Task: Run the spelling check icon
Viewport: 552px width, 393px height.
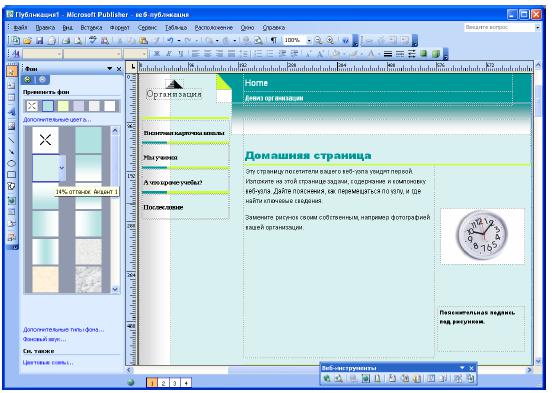Action: (93, 40)
